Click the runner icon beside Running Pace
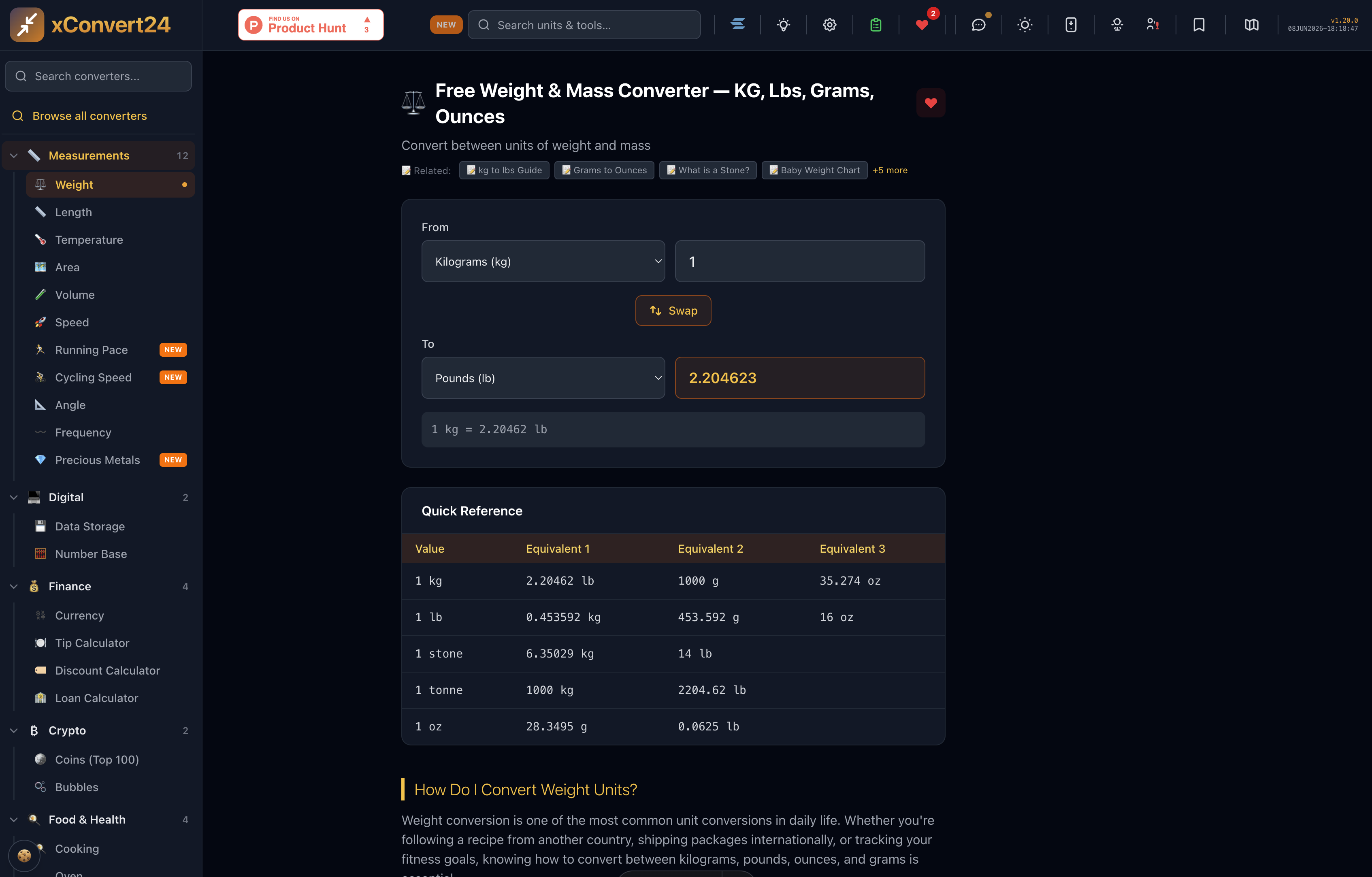This screenshot has width=1372, height=877. point(40,349)
